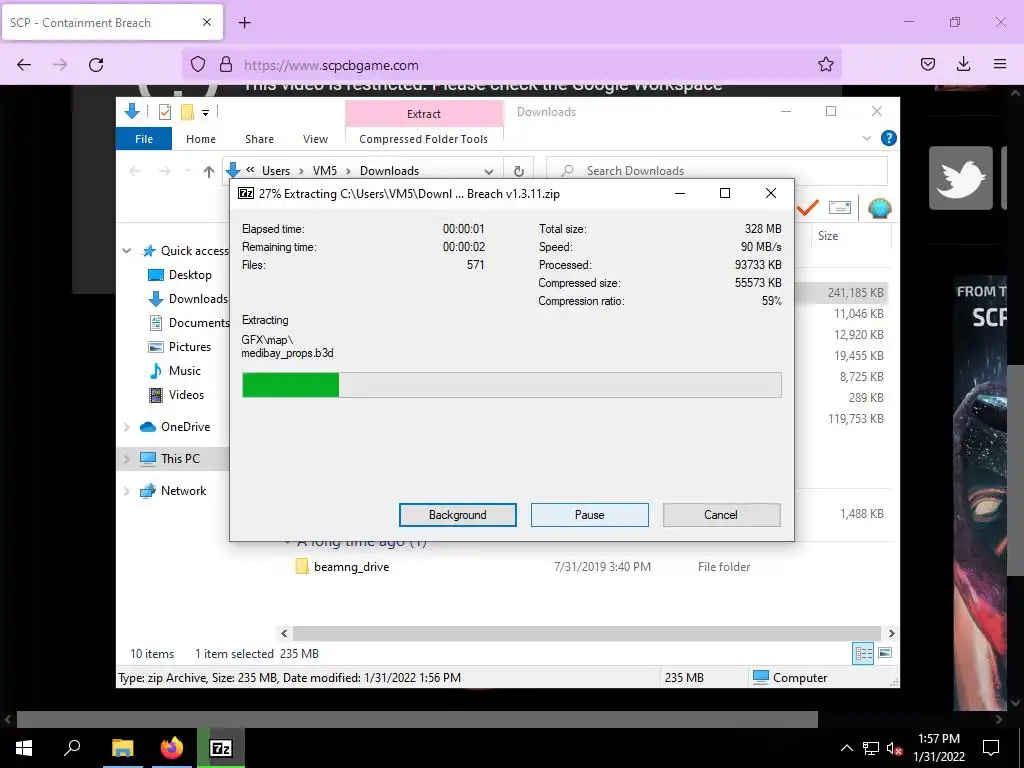Screen dimensions: 1024x768
Task: Switch to large thumbnails view icon
Action: (885, 653)
